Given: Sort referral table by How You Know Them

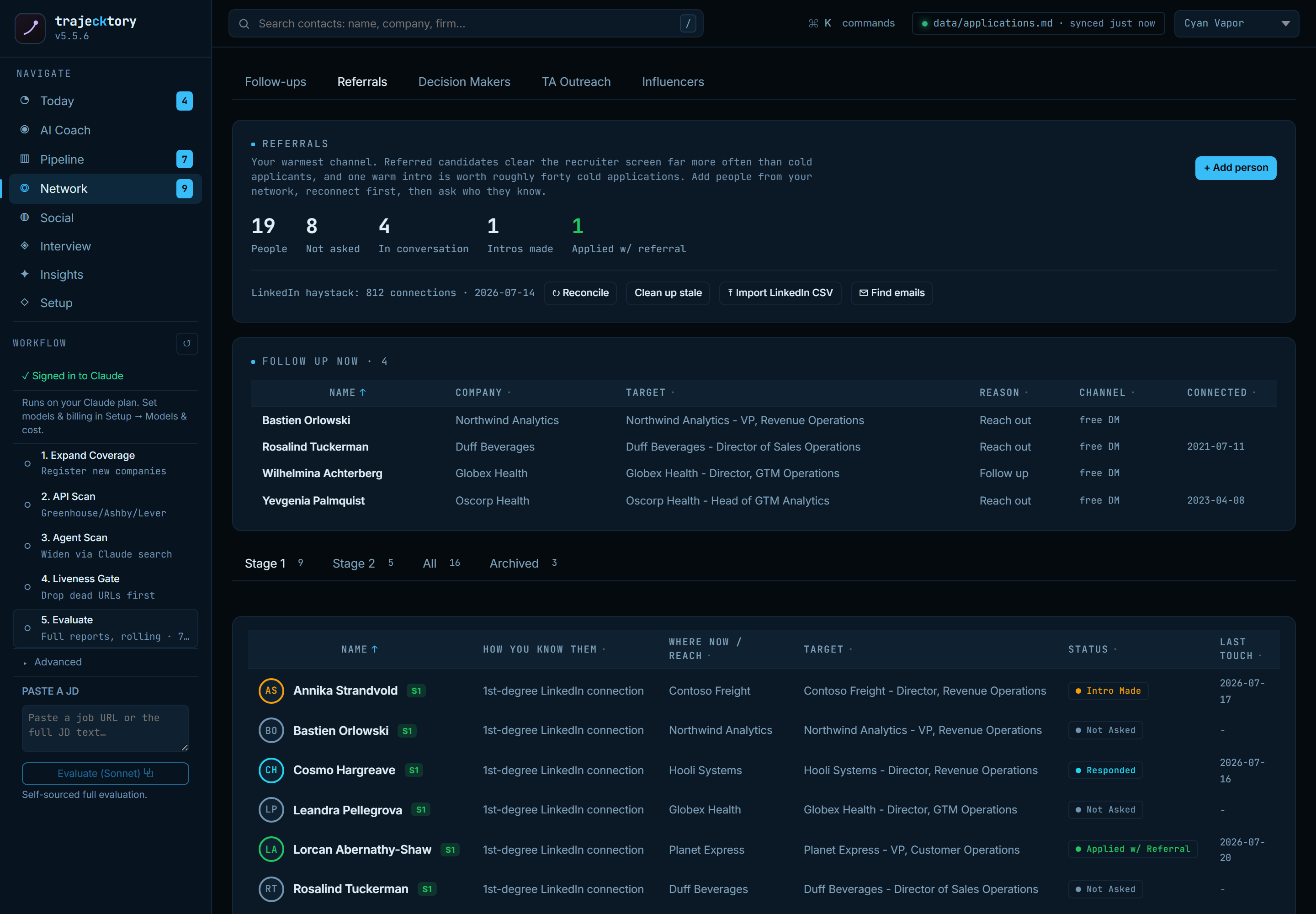Looking at the screenshot, I should click(x=544, y=649).
